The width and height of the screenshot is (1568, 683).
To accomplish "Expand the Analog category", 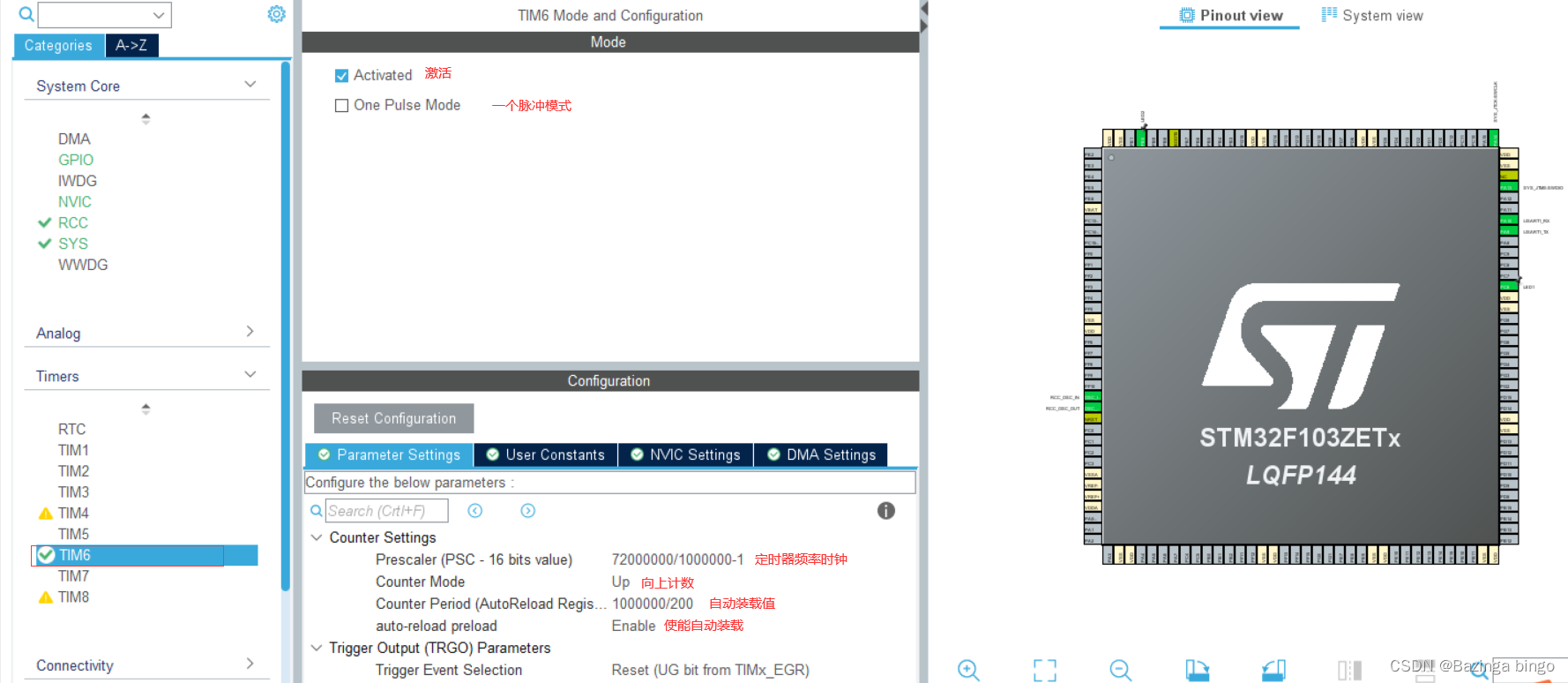I will pos(250,332).
